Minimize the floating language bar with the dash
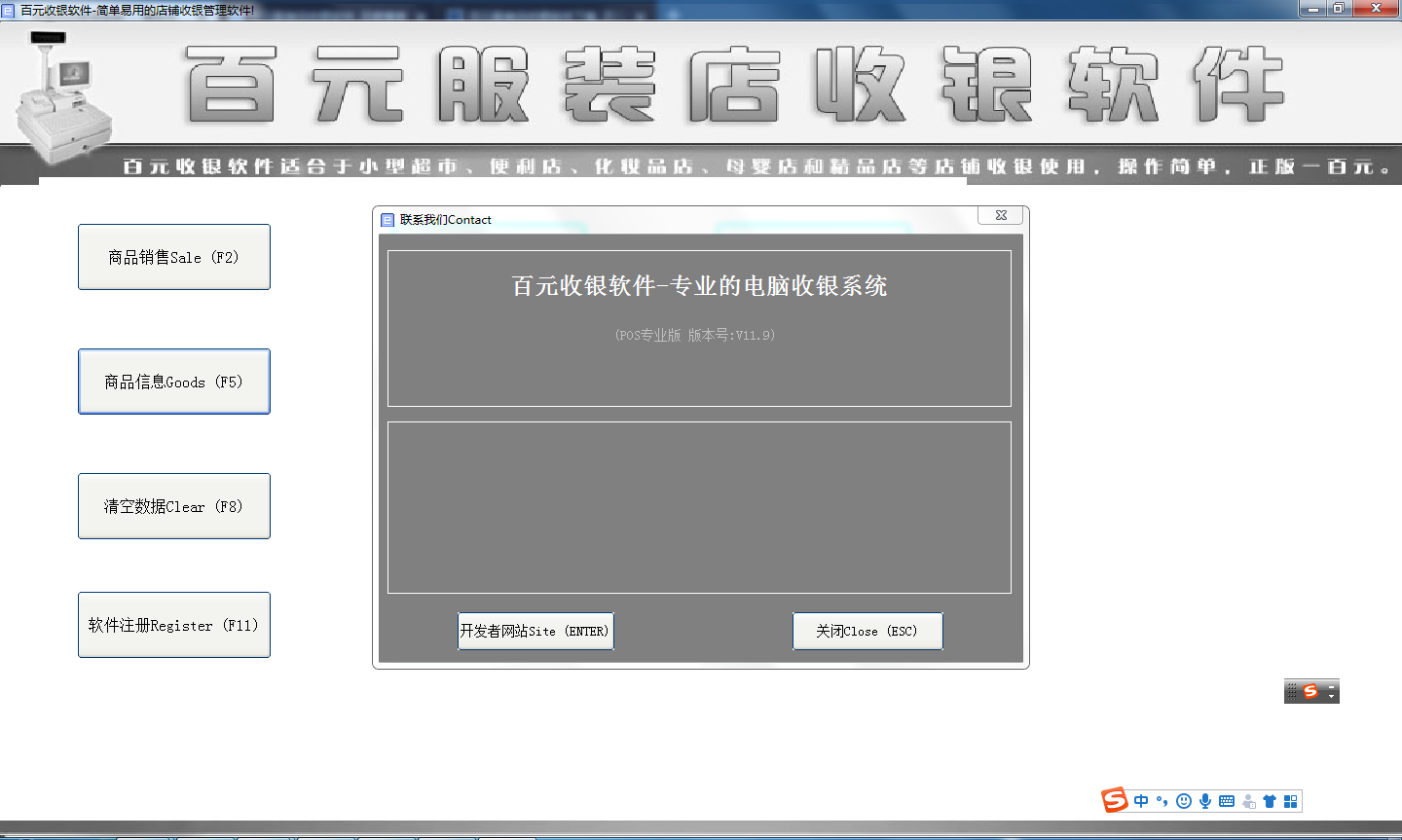The width and height of the screenshot is (1402, 840). [1332, 685]
